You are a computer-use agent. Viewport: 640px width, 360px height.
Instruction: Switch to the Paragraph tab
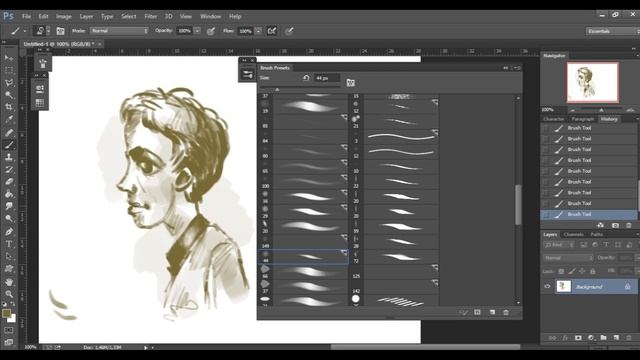[x=582, y=119]
